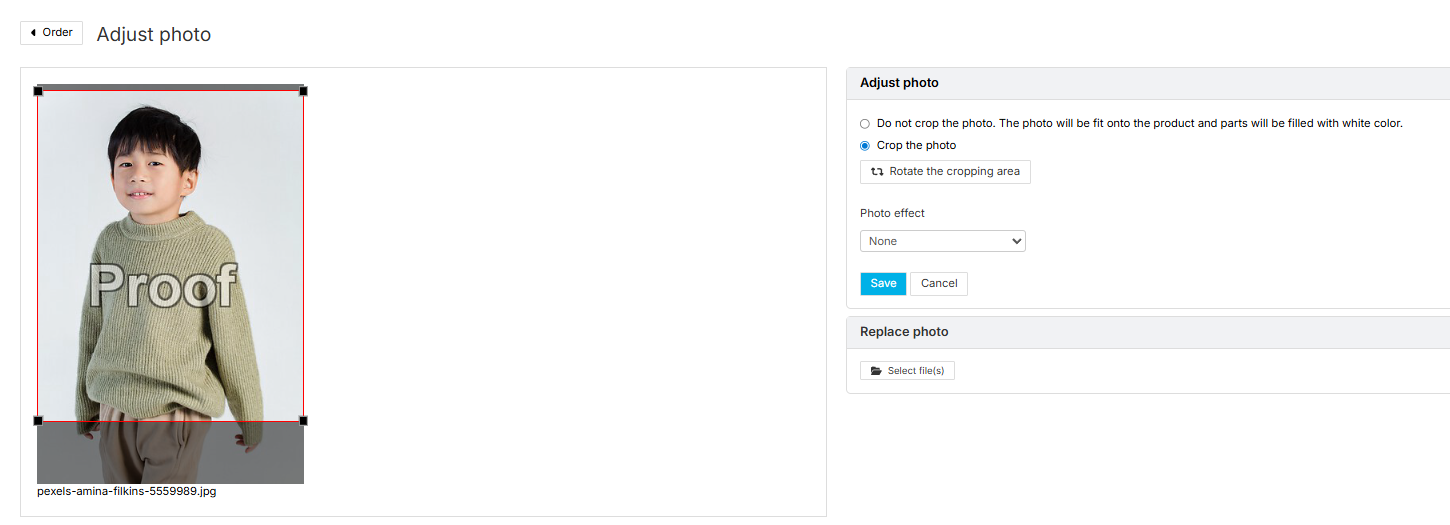Click the darkened cropped-out area below the crop
Viewport: 1450px width, 525px height.
click(170, 453)
